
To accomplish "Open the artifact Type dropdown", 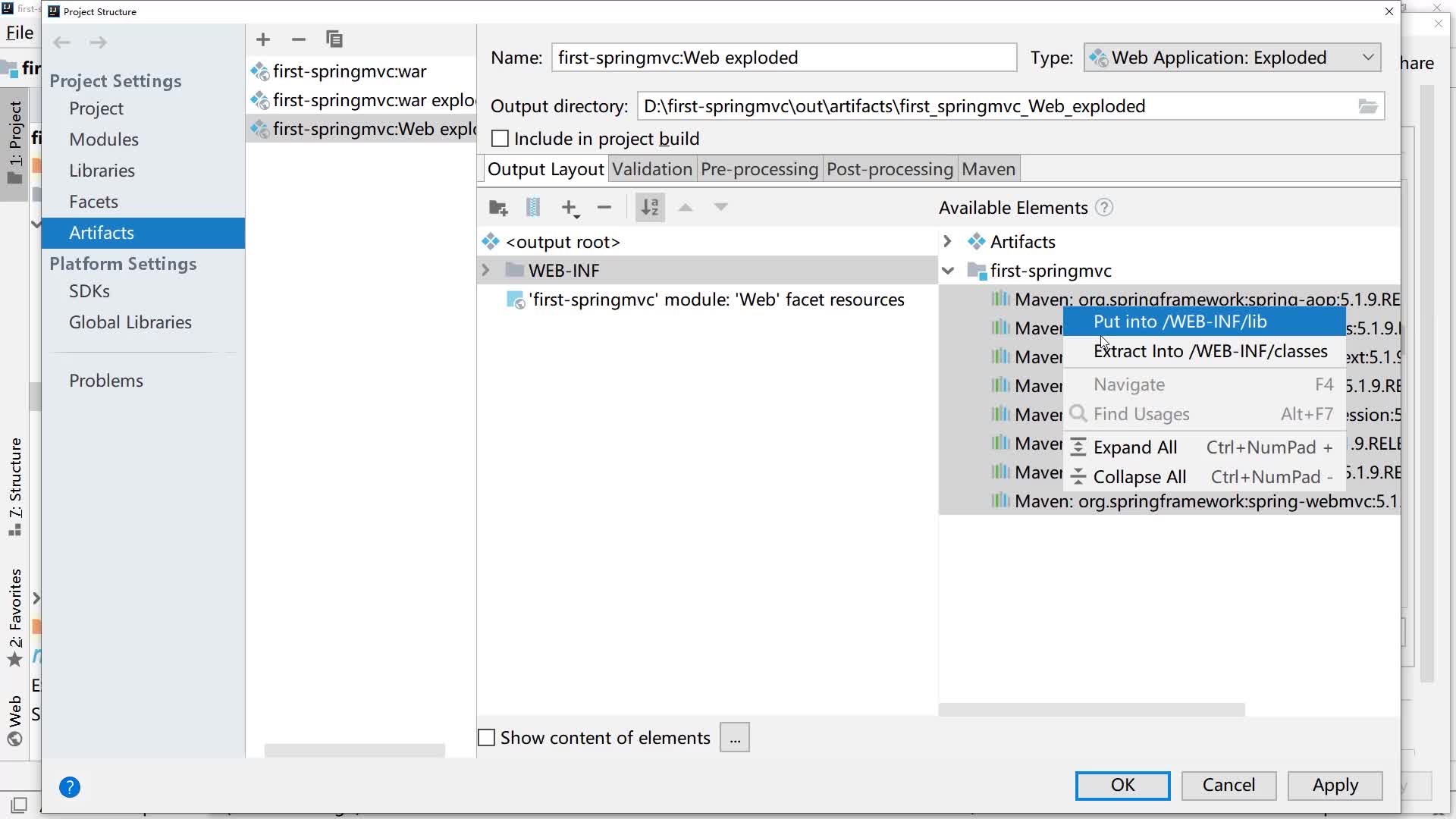I will point(1232,58).
